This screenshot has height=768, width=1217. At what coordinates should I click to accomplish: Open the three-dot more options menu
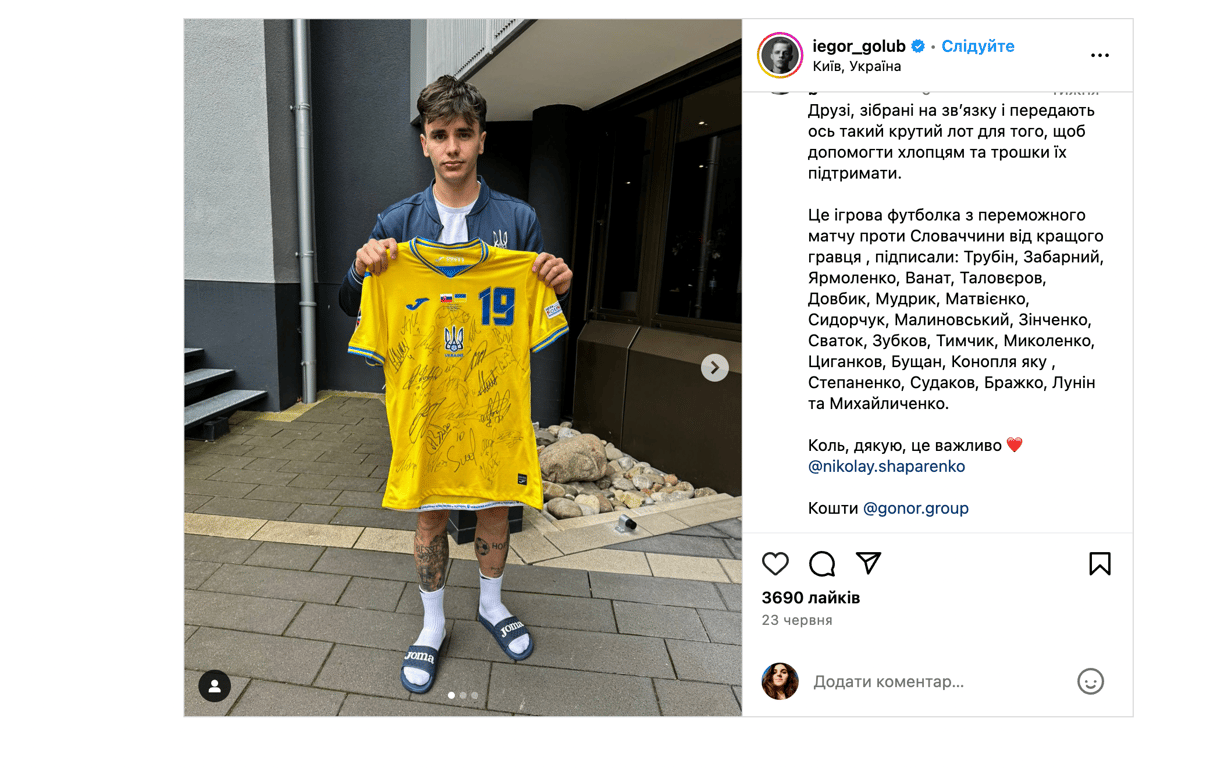click(x=1100, y=56)
